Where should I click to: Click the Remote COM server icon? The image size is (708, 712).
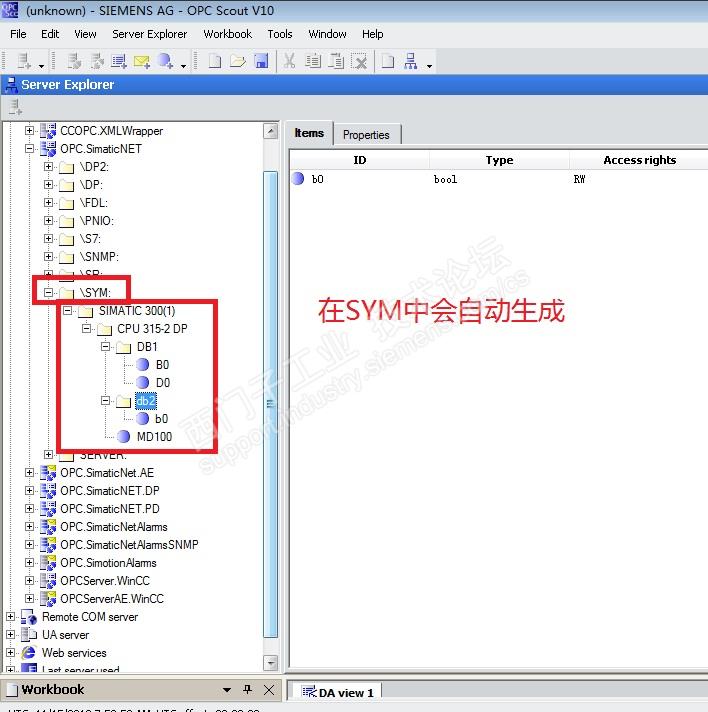click(29, 617)
